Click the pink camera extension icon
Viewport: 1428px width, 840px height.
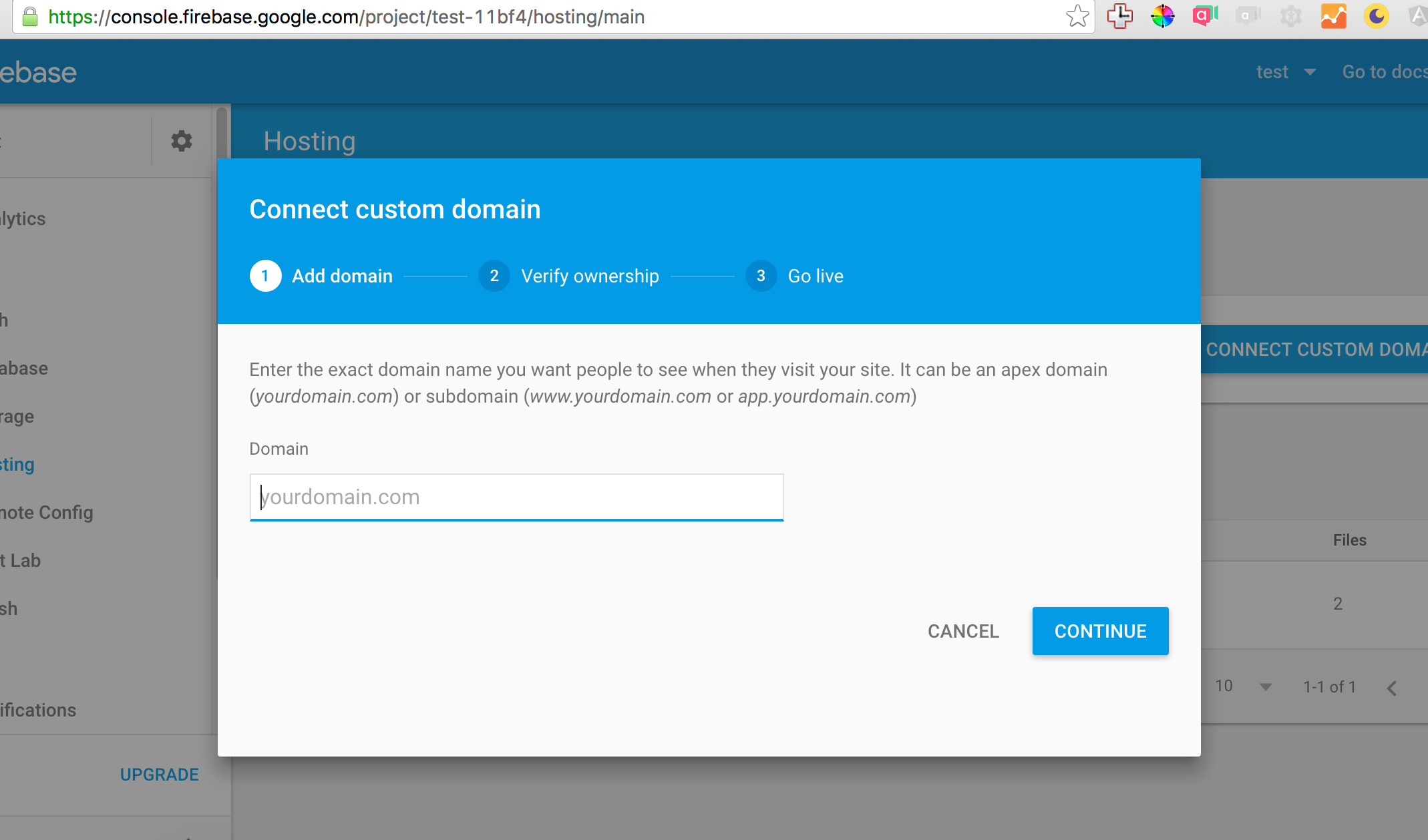click(x=1205, y=16)
